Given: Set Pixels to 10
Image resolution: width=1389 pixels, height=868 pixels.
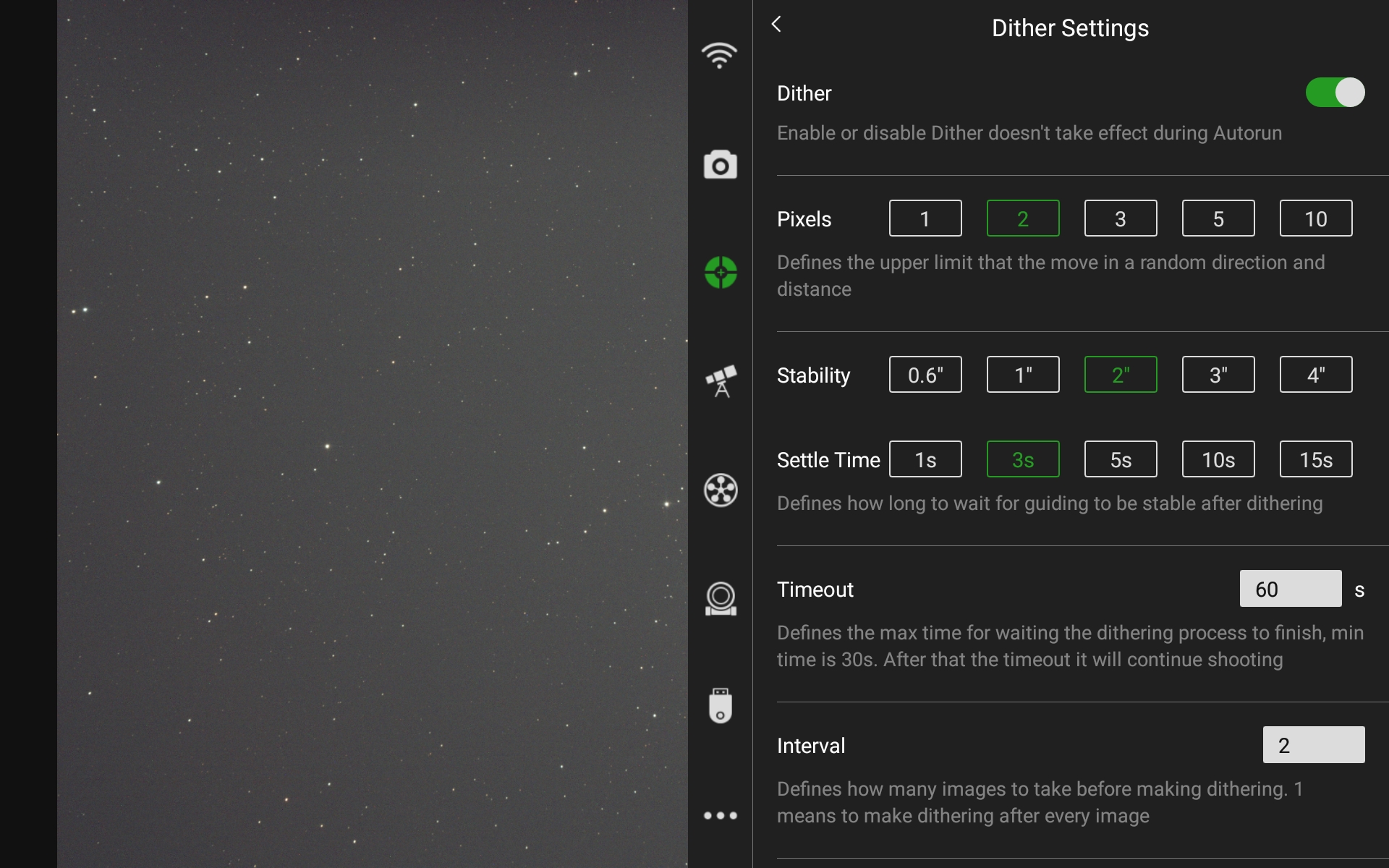Looking at the screenshot, I should tap(1315, 218).
